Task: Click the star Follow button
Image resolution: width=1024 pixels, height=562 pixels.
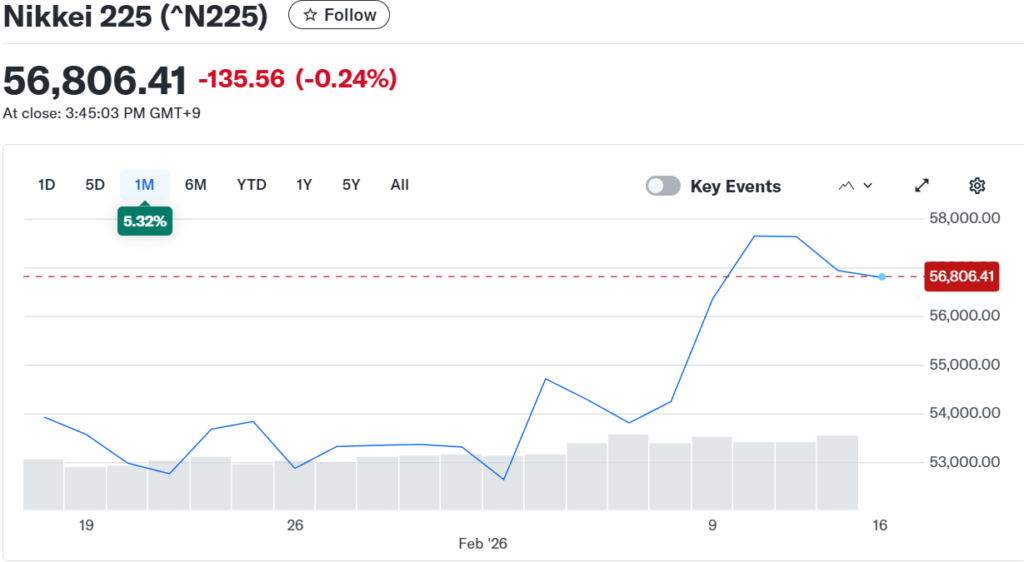Action: [339, 15]
